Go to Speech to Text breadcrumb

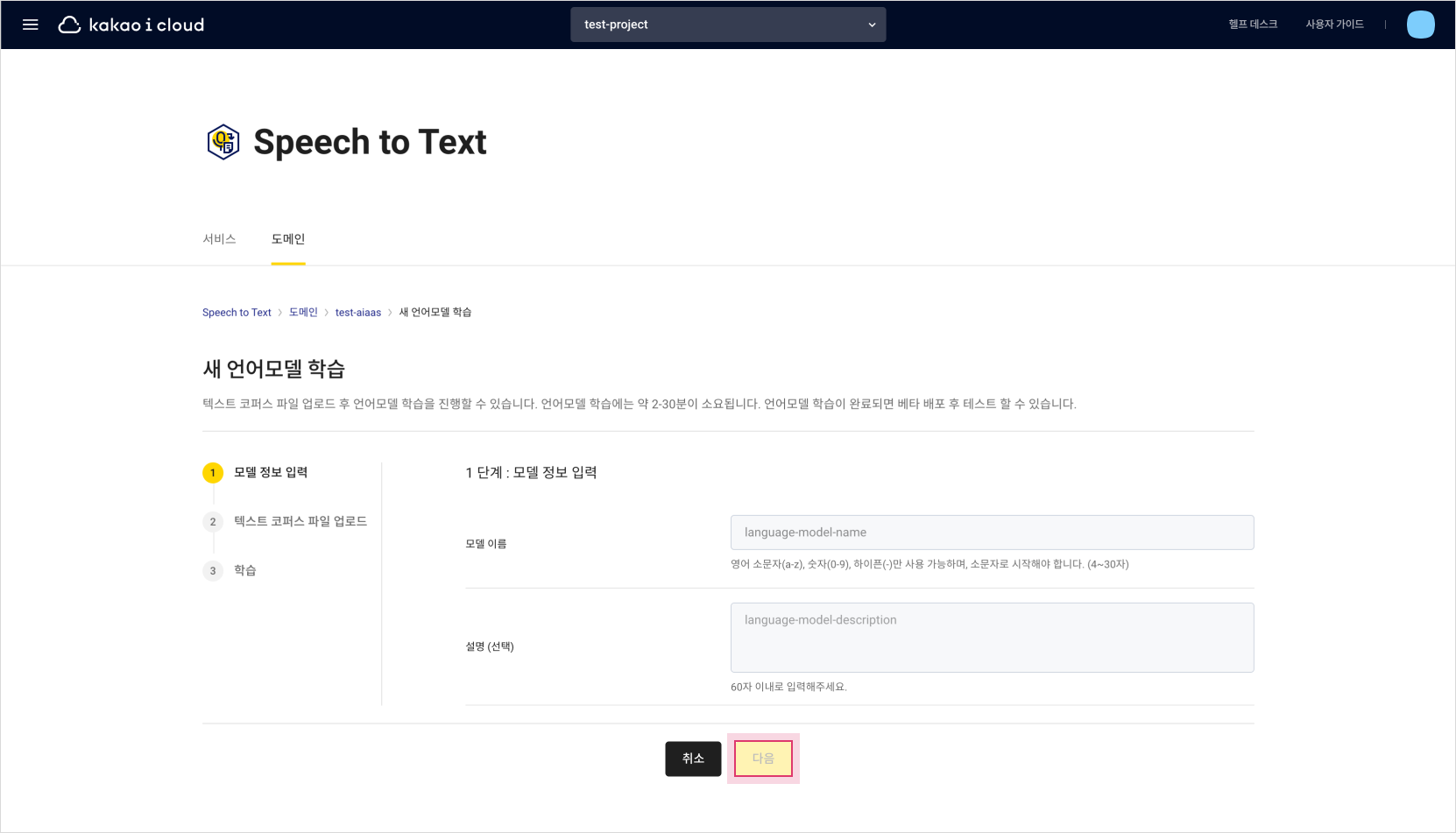237,313
